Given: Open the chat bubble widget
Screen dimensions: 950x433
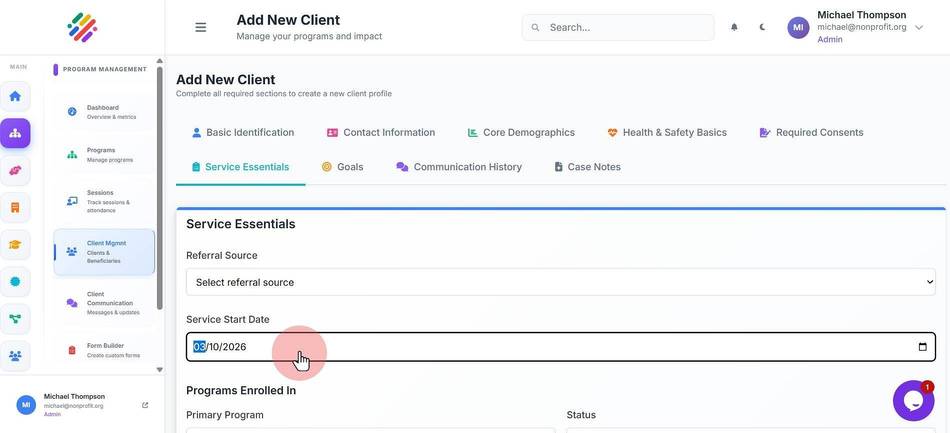Looking at the screenshot, I should (913, 400).
